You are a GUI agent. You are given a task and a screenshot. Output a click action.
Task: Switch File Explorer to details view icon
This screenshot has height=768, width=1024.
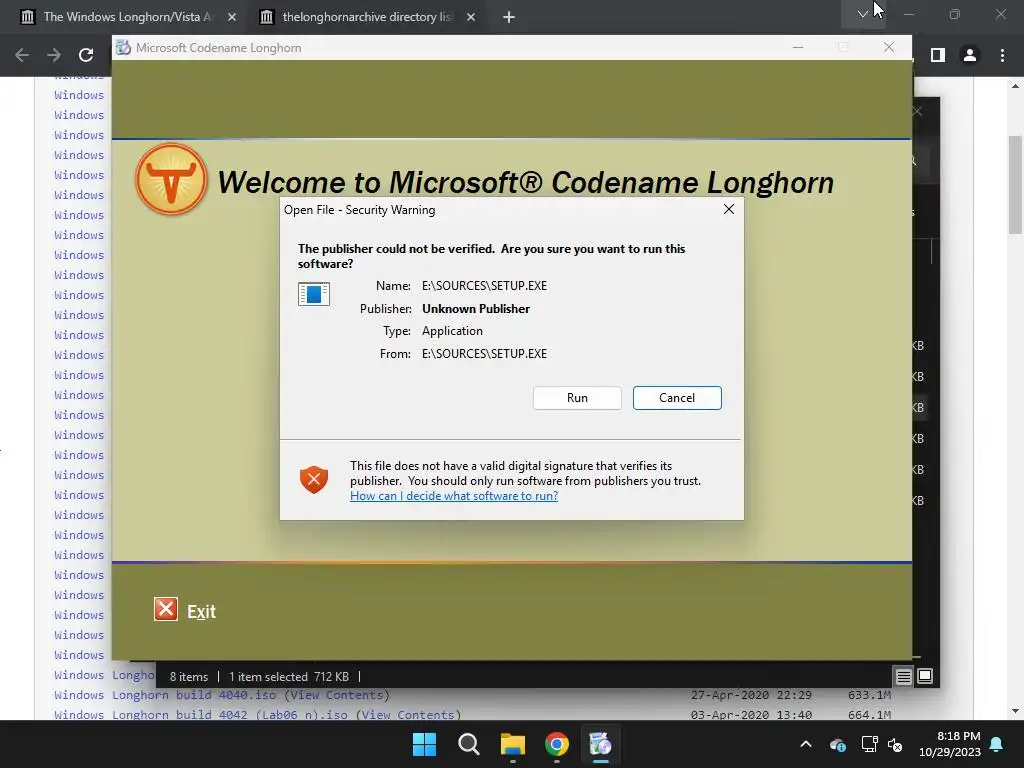[903, 677]
